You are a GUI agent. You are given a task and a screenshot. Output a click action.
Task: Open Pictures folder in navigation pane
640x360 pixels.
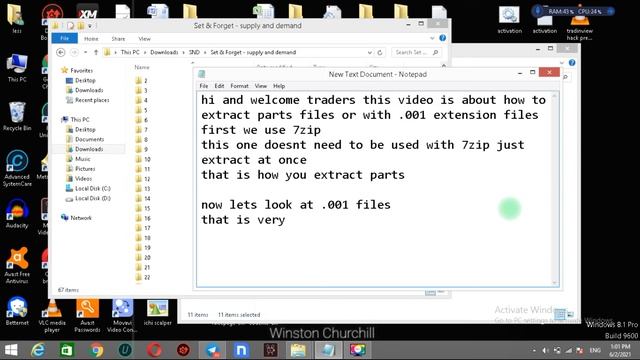click(x=85, y=169)
